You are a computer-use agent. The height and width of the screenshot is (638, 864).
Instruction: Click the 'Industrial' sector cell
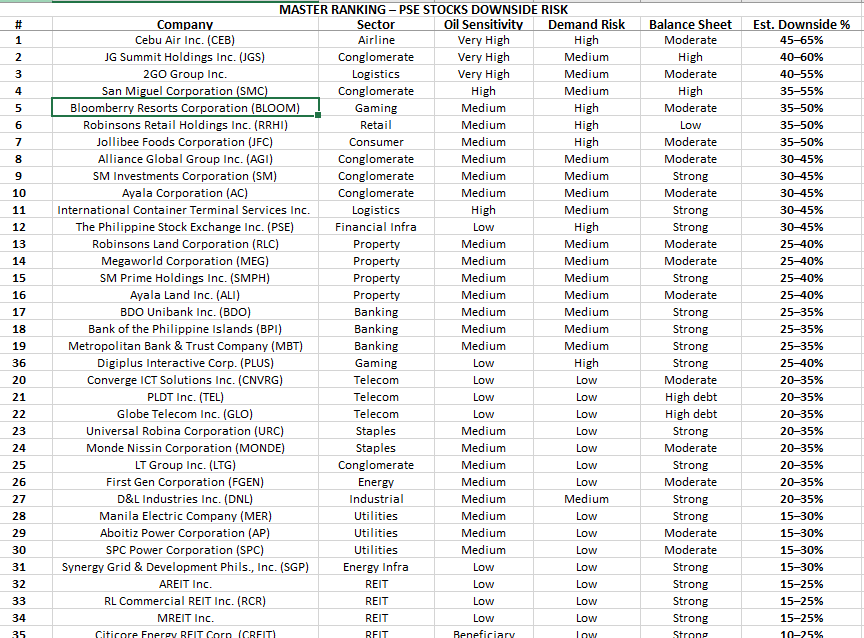click(376, 499)
